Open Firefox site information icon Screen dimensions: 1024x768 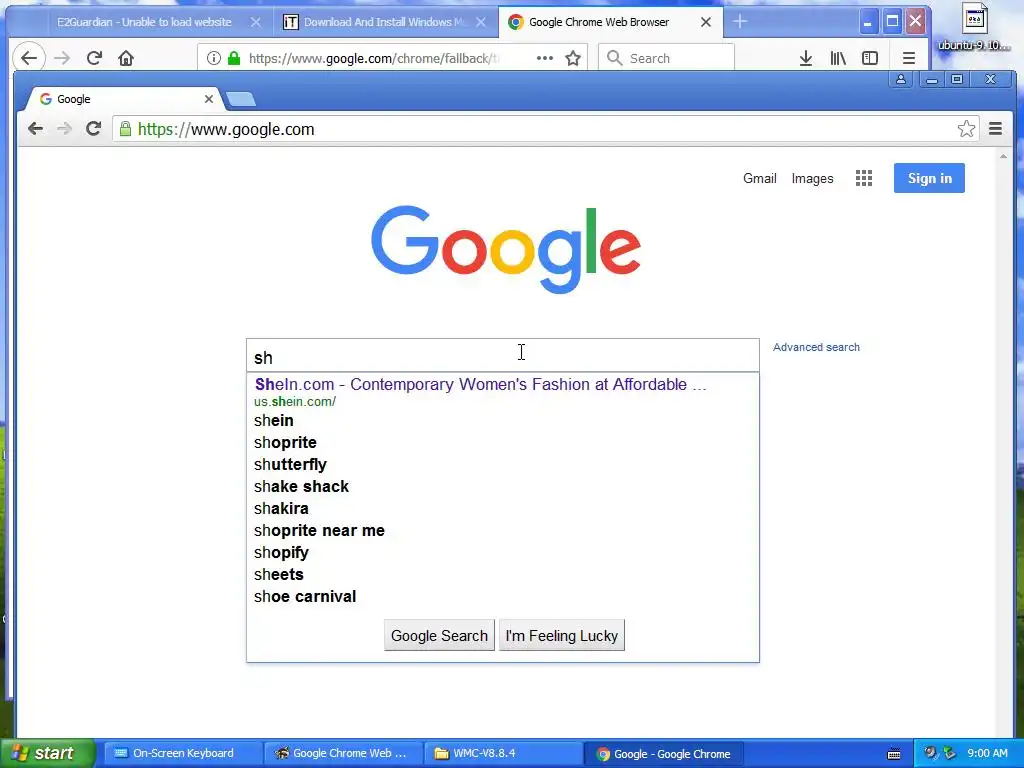(214, 58)
